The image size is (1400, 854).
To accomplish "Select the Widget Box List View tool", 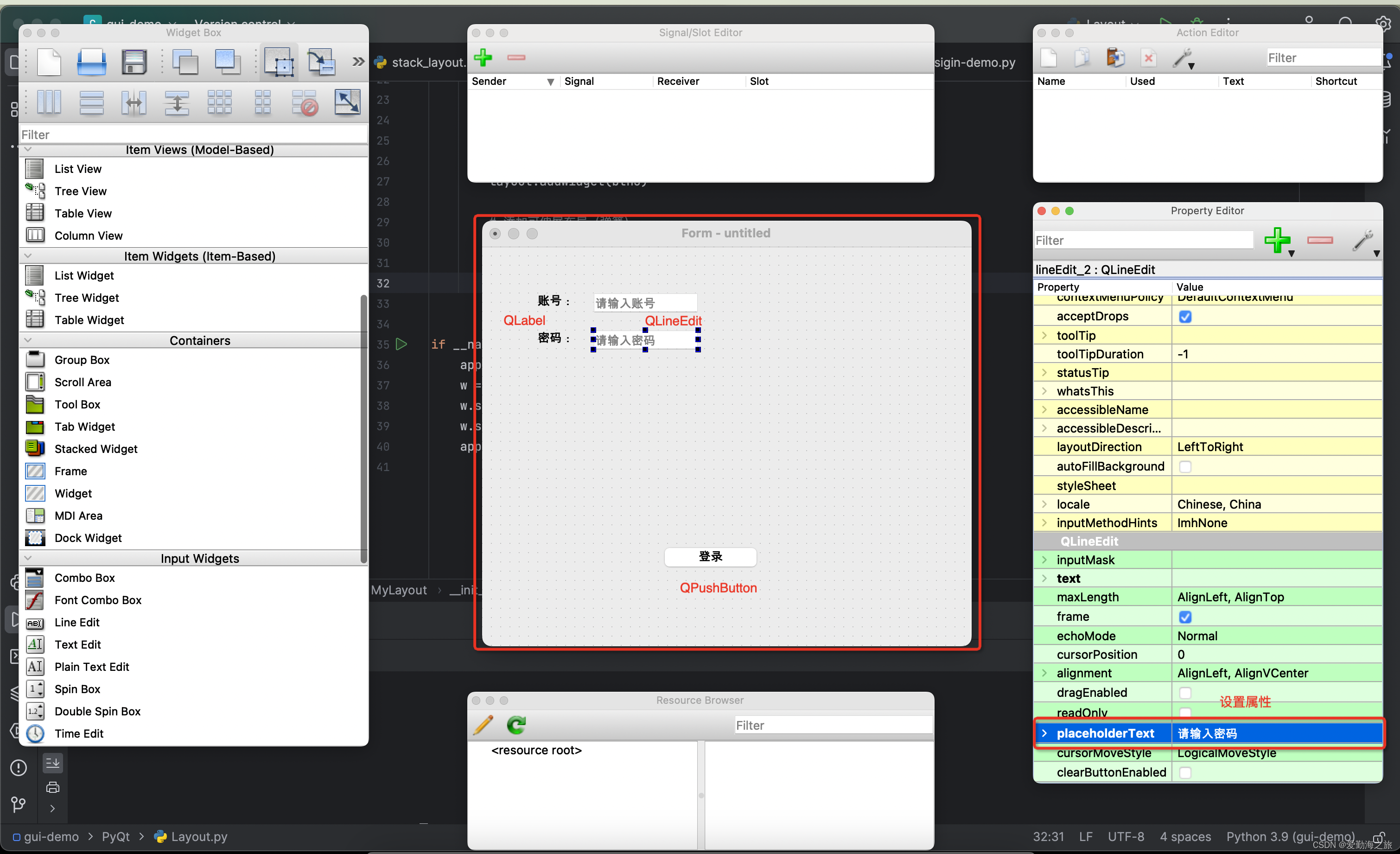I will [x=78, y=168].
